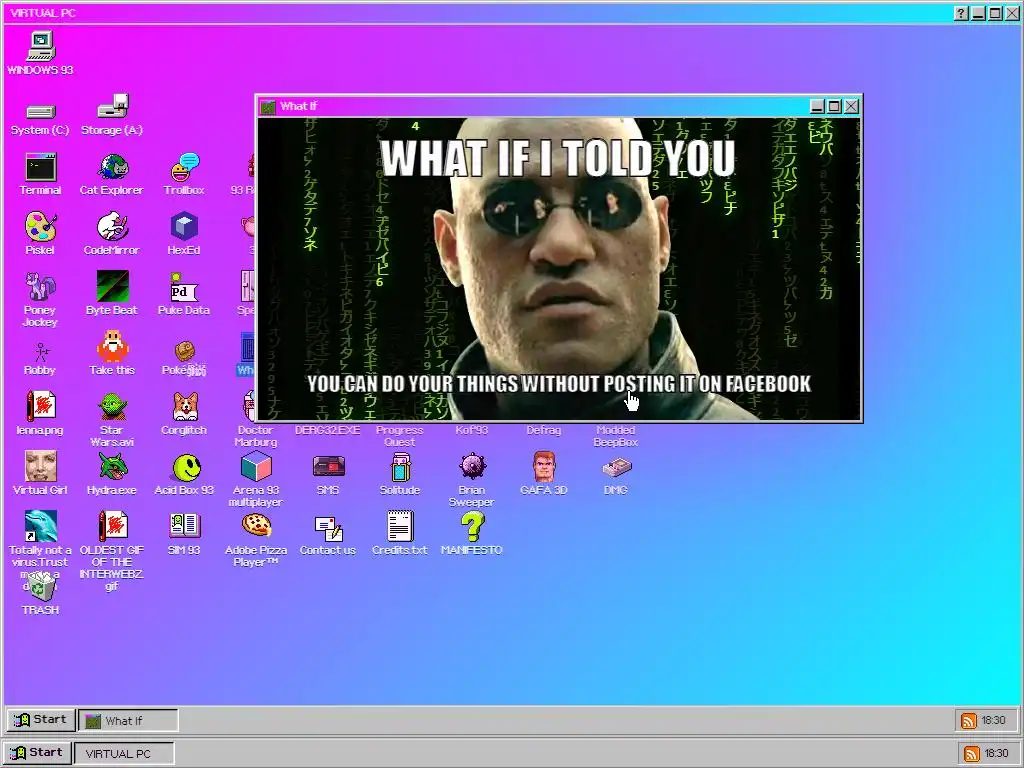Launch Cat Explorer browser icon
Viewport: 1024px width, 768px height.
(x=112, y=167)
